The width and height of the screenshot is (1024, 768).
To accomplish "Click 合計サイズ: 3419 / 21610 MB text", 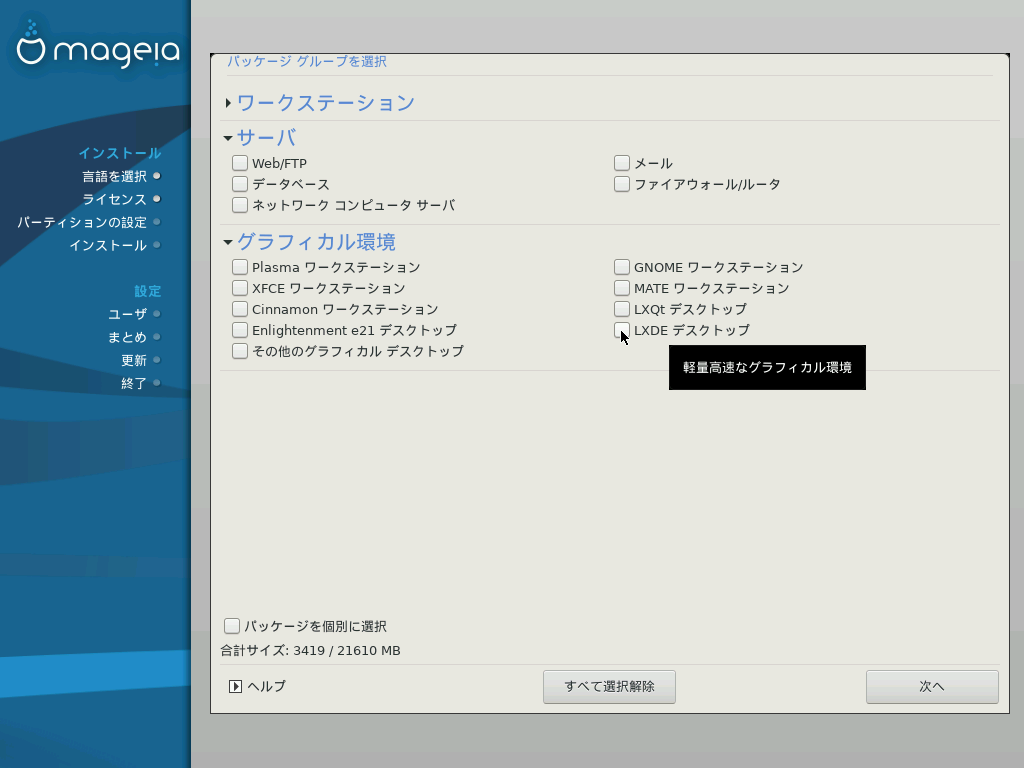I will point(310,650).
